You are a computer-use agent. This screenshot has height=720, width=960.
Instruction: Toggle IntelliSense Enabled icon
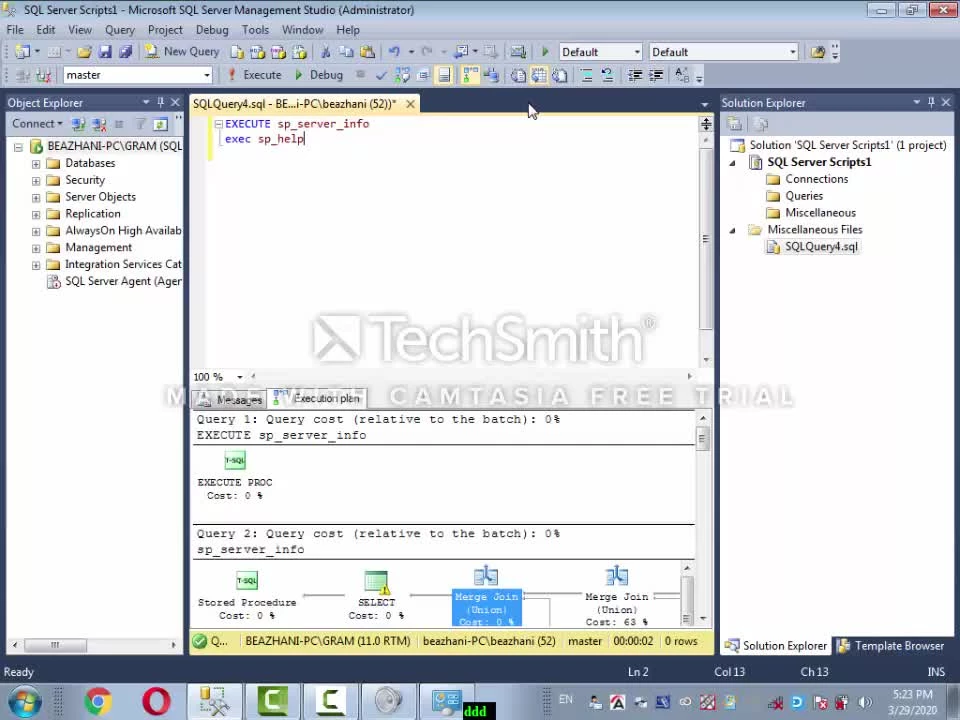click(x=444, y=75)
